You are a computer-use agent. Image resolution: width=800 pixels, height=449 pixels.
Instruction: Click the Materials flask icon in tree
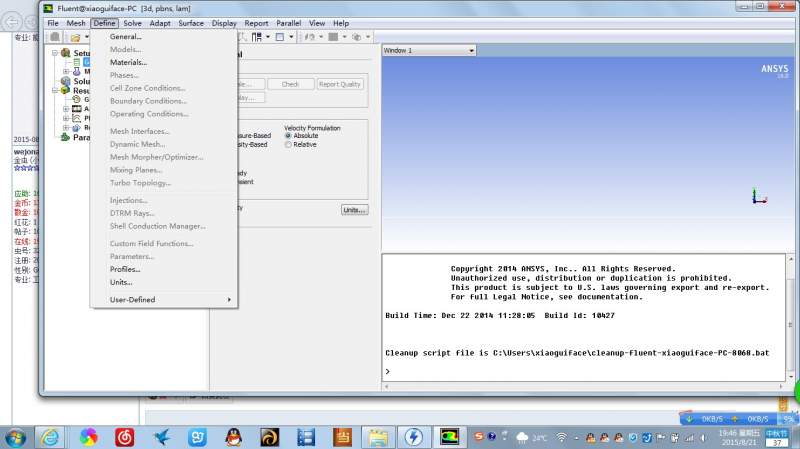(77, 71)
